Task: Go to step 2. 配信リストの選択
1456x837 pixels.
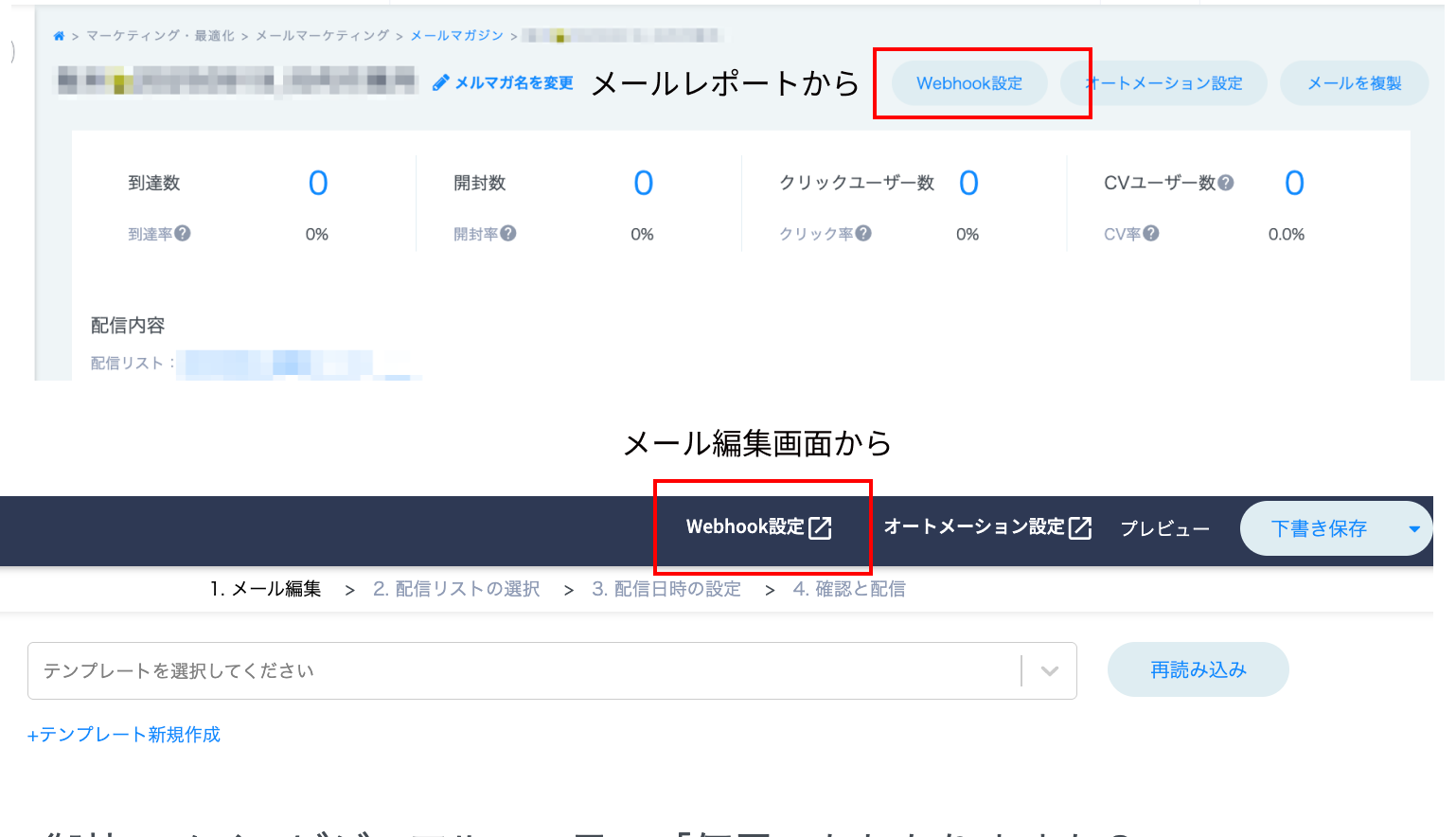Action: [x=456, y=589]
